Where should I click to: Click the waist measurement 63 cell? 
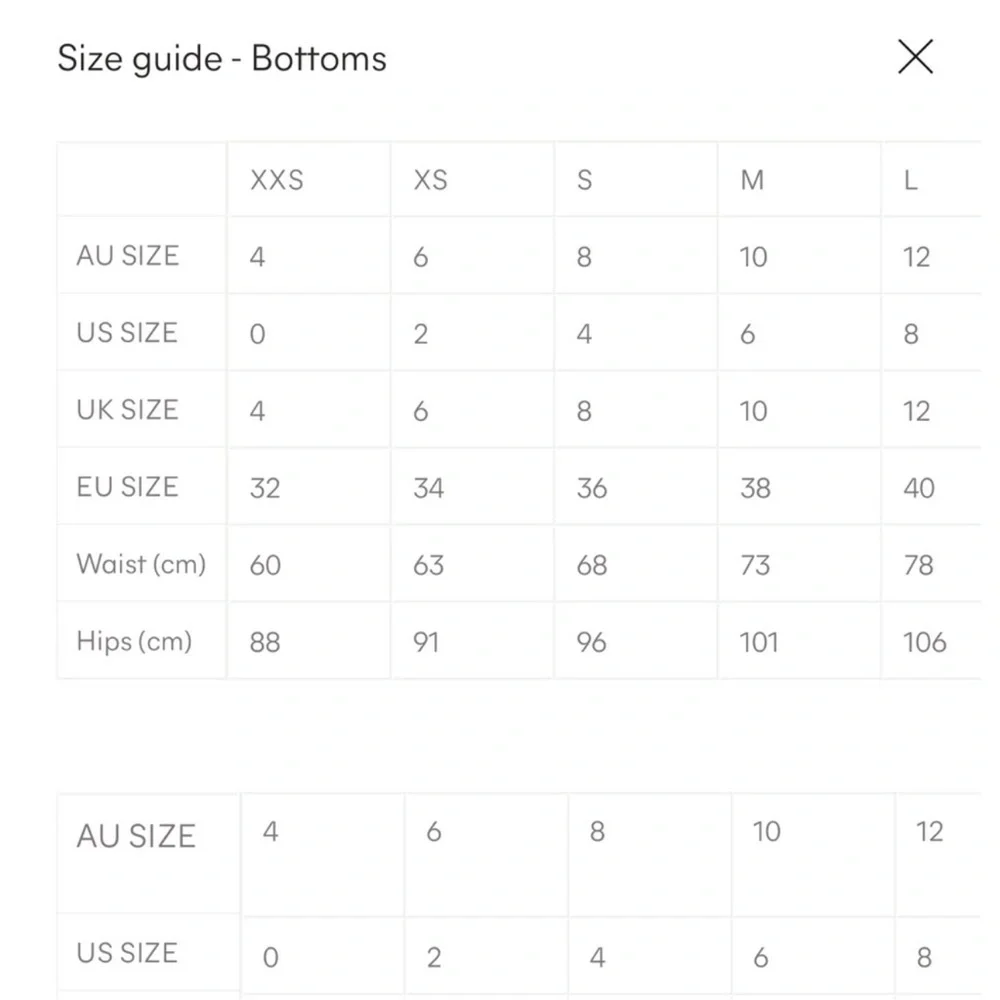click(x=428, y=565)
